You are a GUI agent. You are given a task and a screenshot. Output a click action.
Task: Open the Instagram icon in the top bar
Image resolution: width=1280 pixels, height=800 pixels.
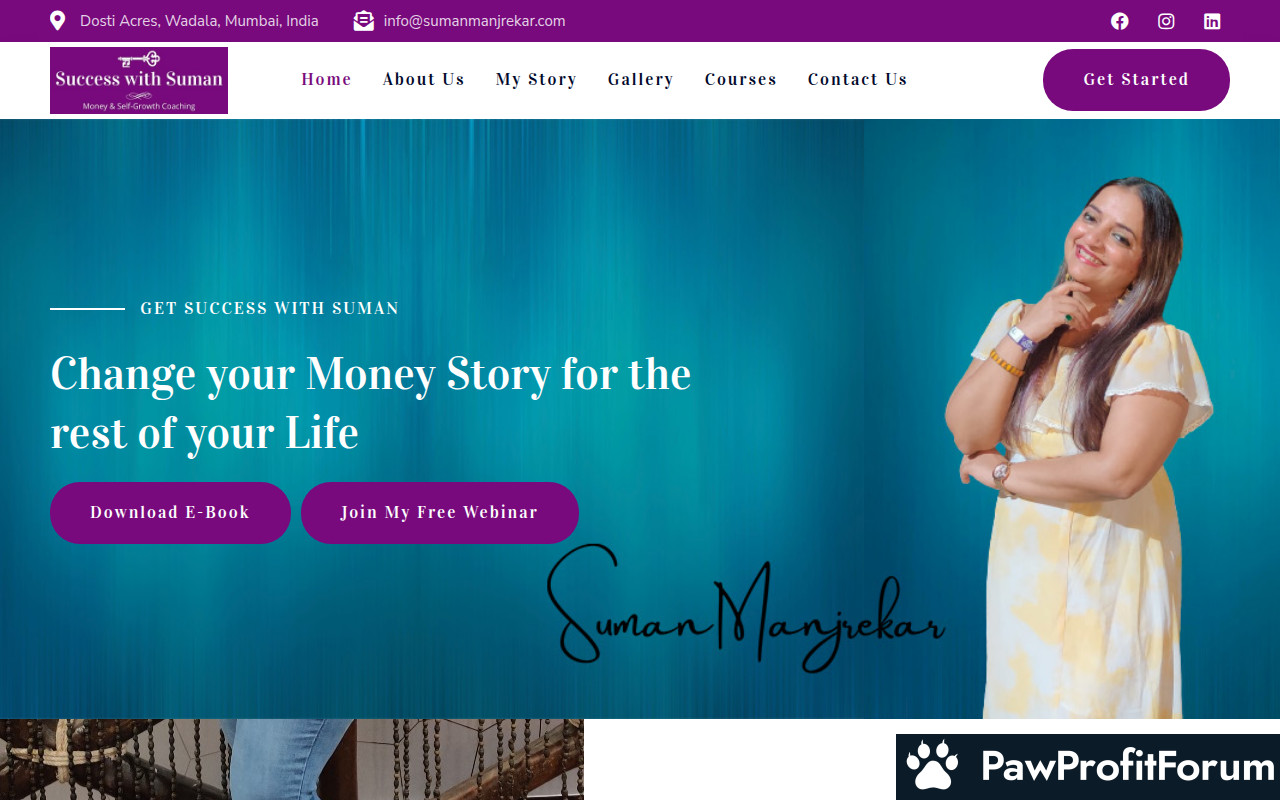(1166, 21)
